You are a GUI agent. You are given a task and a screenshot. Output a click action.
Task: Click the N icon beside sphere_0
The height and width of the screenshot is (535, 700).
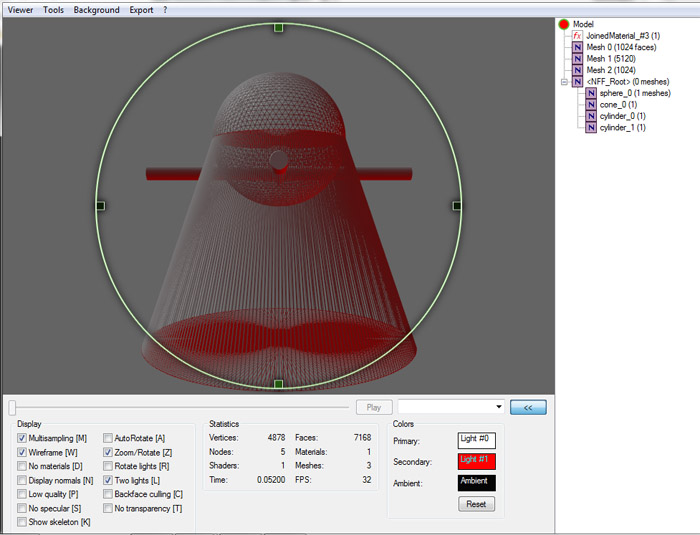pyautogui.click(x=591, y=93)
